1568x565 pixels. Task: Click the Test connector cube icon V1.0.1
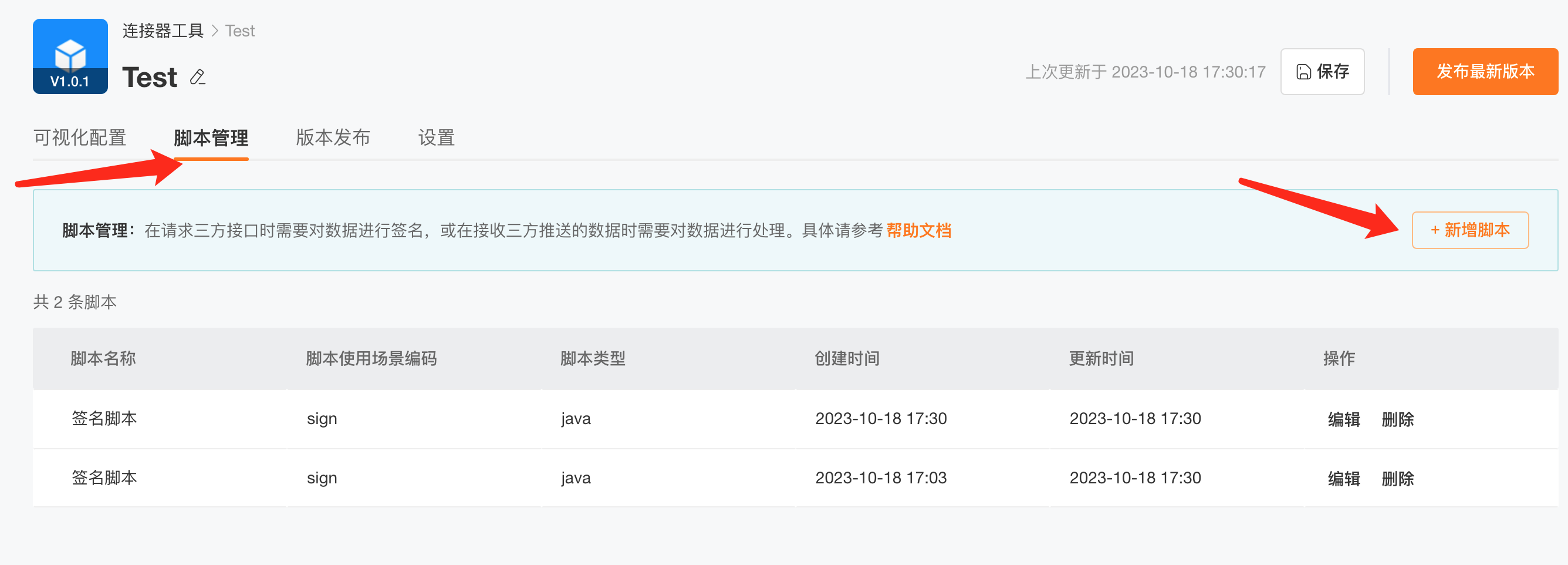tap(70, 56)
